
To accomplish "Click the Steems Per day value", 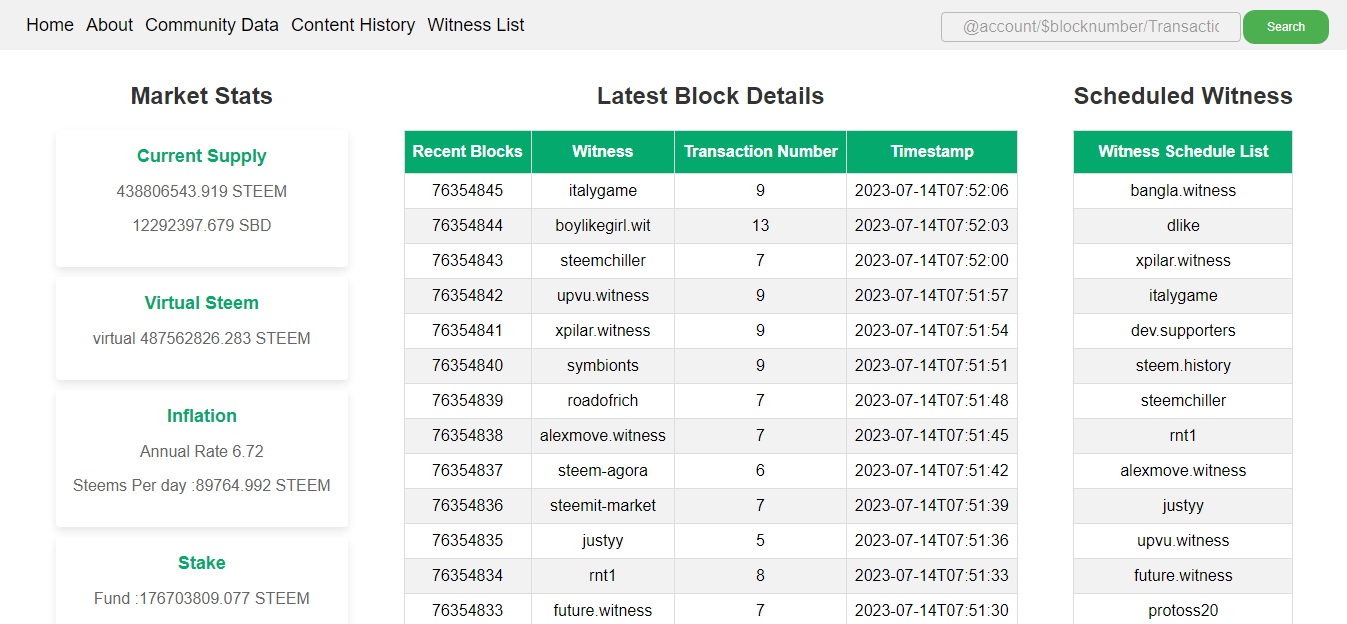I will (x=202, y=486).
